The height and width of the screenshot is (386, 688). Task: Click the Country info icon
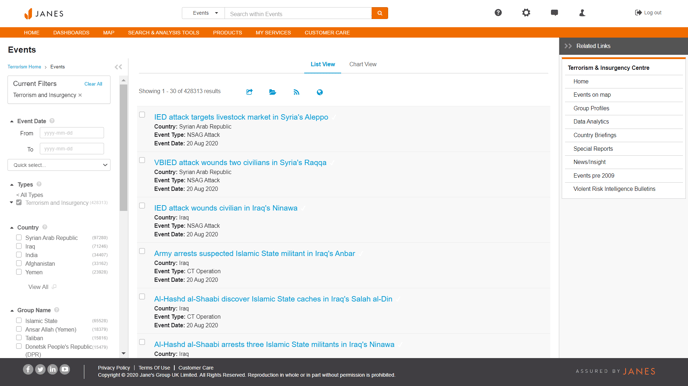[x=45, y=227]
